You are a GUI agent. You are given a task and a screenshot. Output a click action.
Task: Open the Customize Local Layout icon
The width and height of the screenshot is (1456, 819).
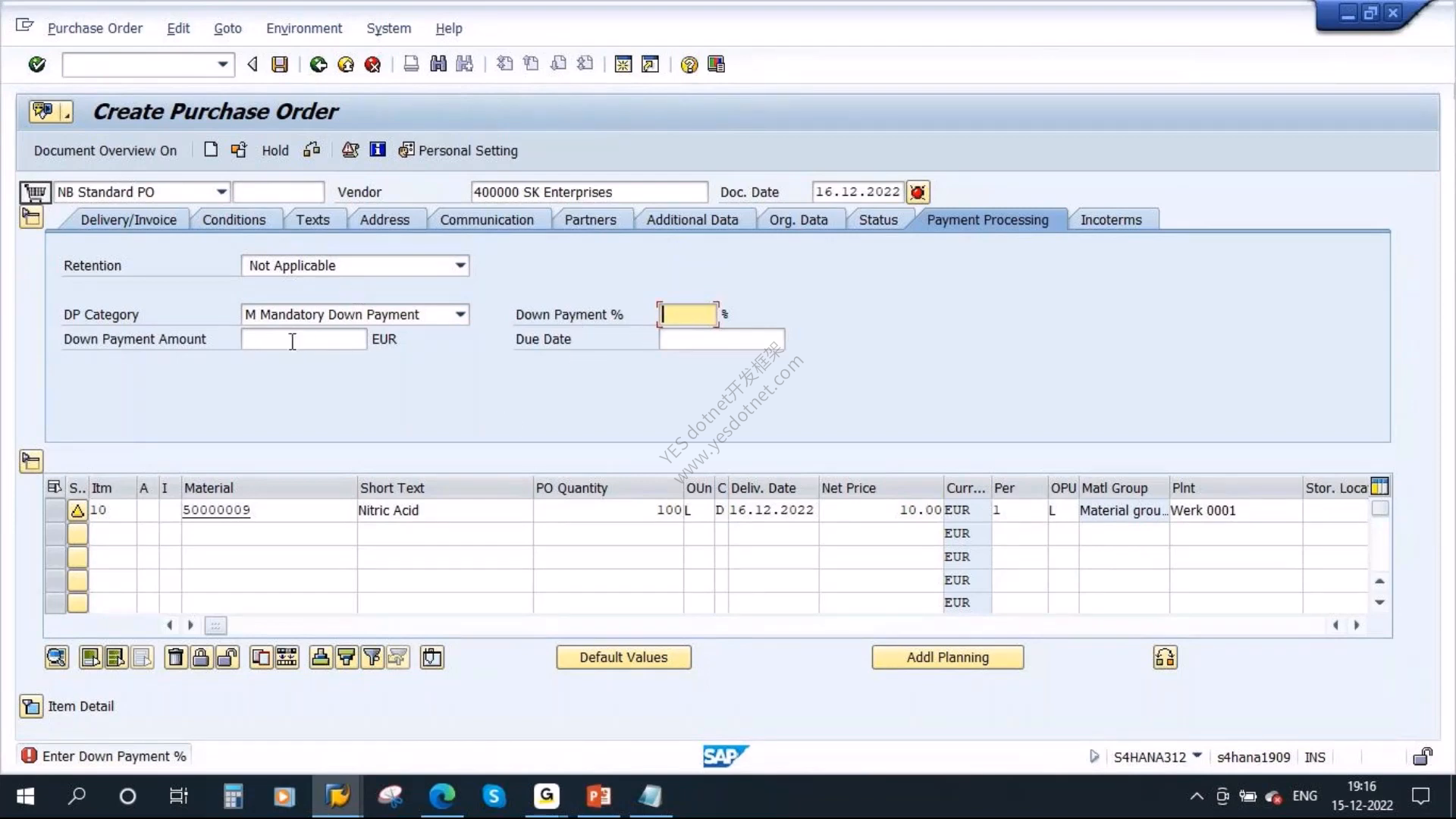(x=716, y=64)
